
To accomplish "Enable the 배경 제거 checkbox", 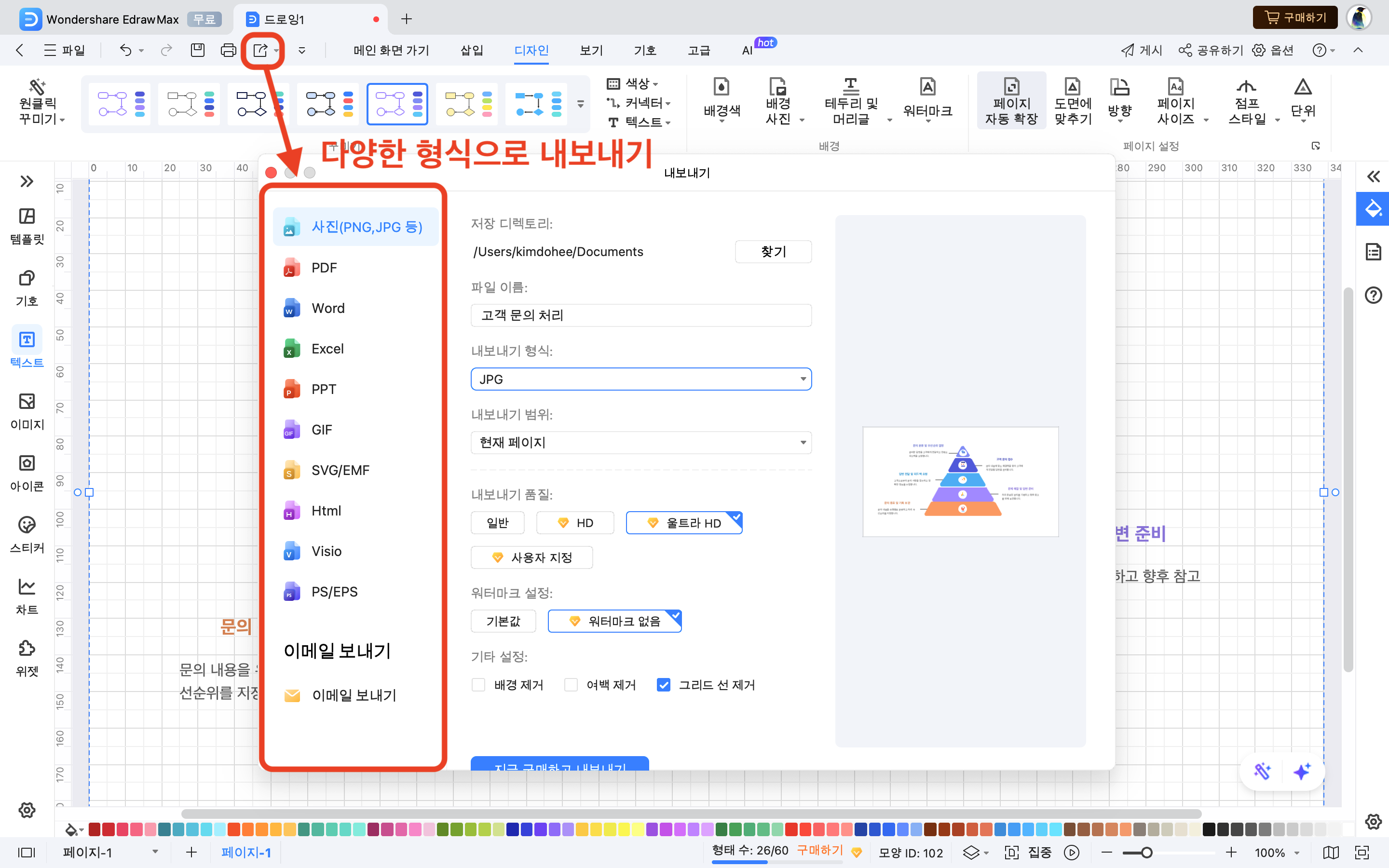I will [x=478, y=685].
